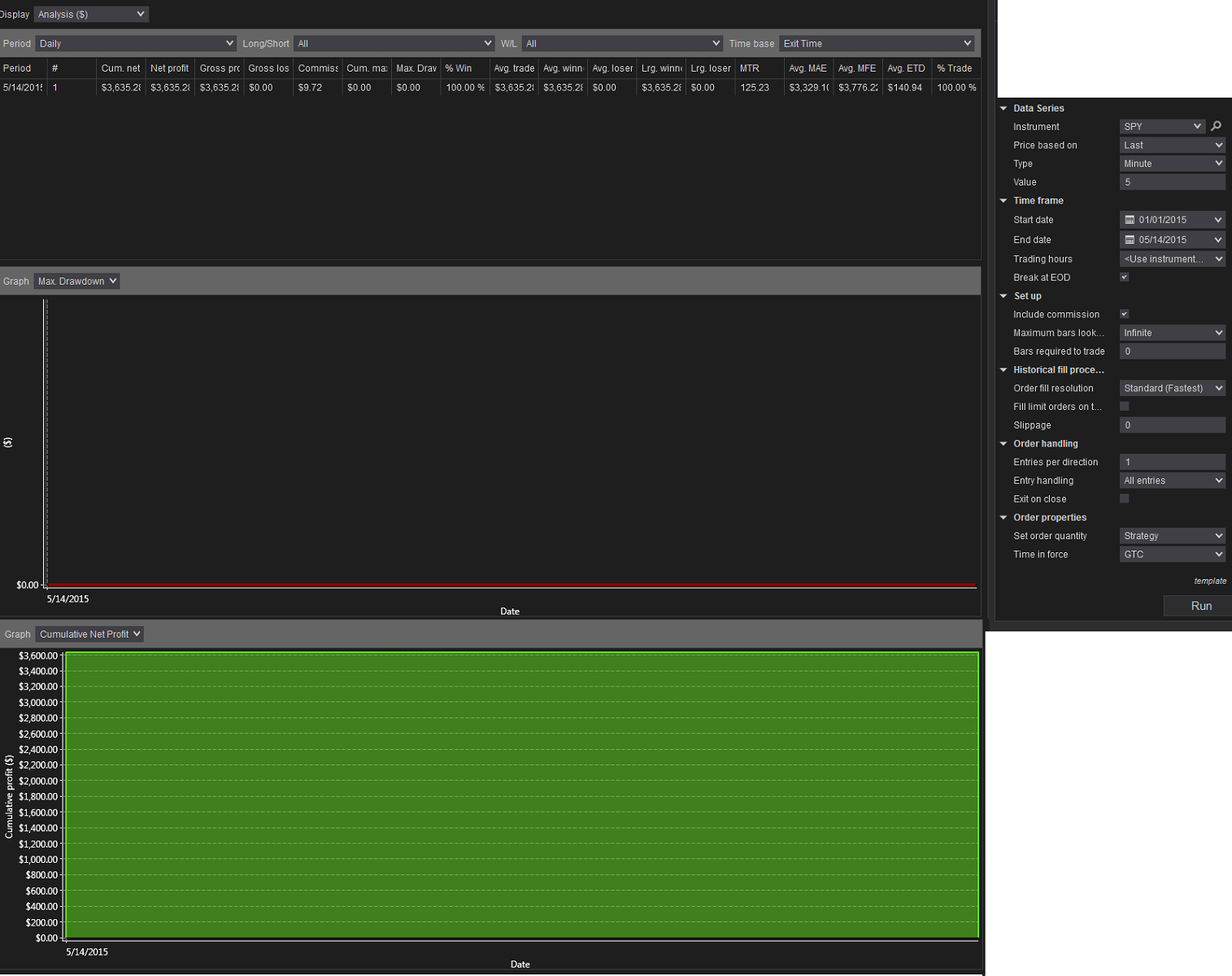Click the $140.94 Avg. ETD cell

click(x=907, y=88)
